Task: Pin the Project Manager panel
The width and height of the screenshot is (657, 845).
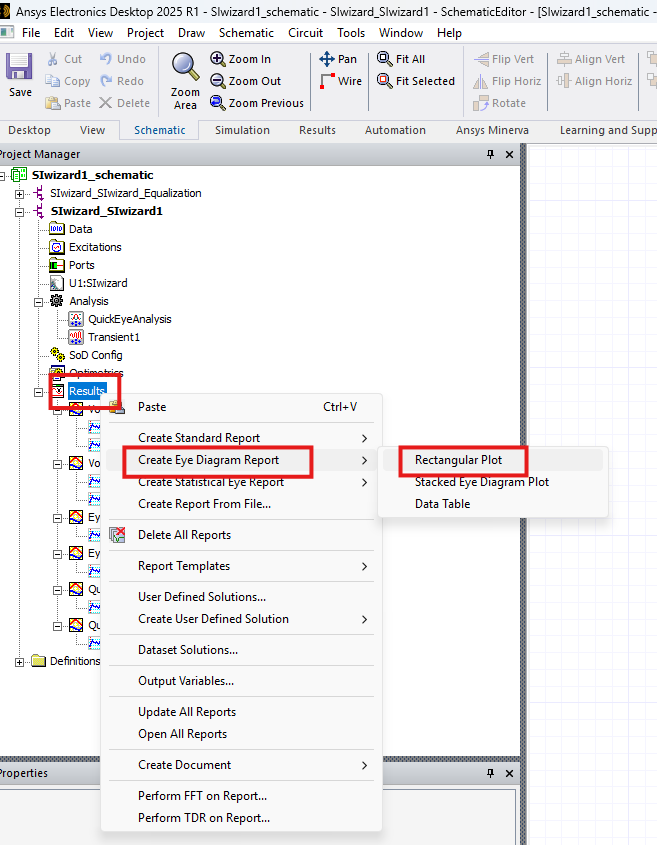Action: 490,154
